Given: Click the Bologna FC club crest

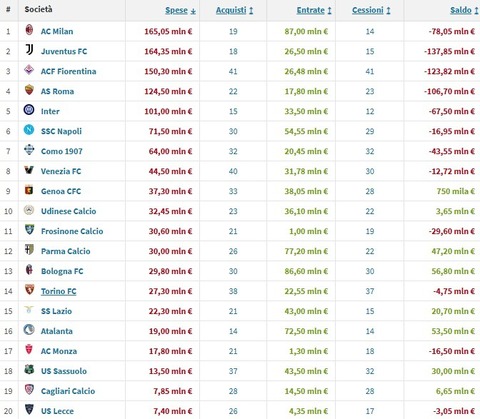Looking at the screenshot, I should (x=29, y=270).
